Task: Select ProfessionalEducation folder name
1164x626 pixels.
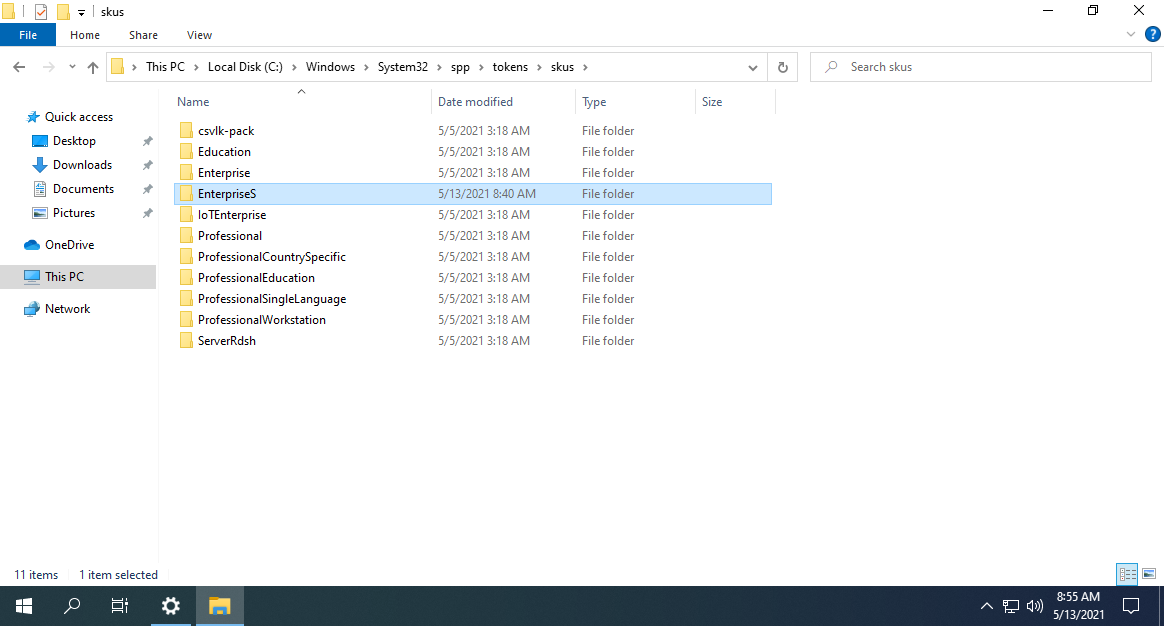Action: (256, 278)
